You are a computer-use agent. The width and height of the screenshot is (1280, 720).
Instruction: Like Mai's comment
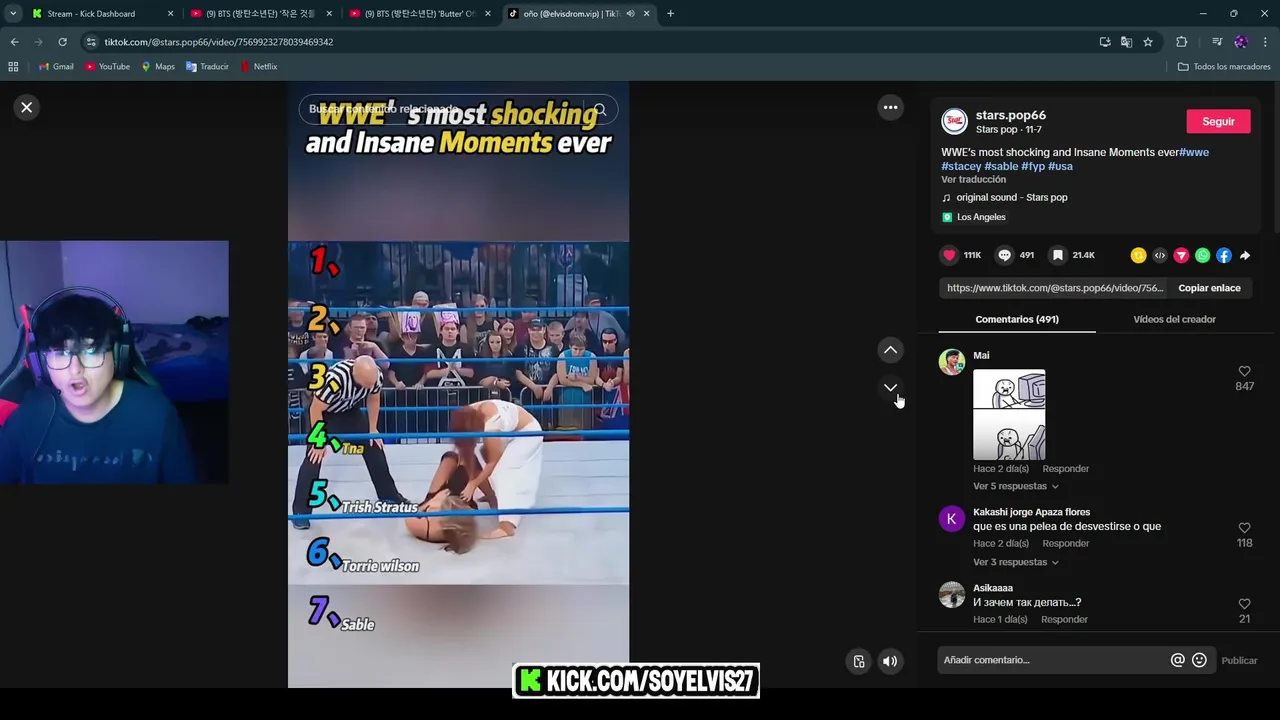pyautogui.click(x=1244, y=371)
